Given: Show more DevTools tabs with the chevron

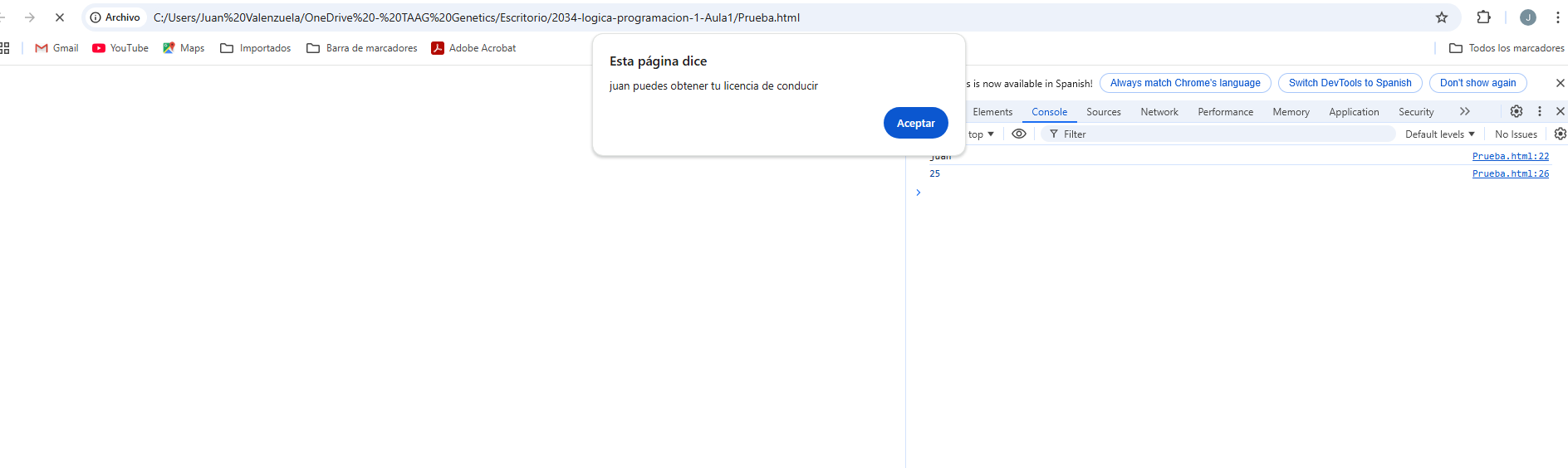Looking at the screenshot, I should point(1465,111).
